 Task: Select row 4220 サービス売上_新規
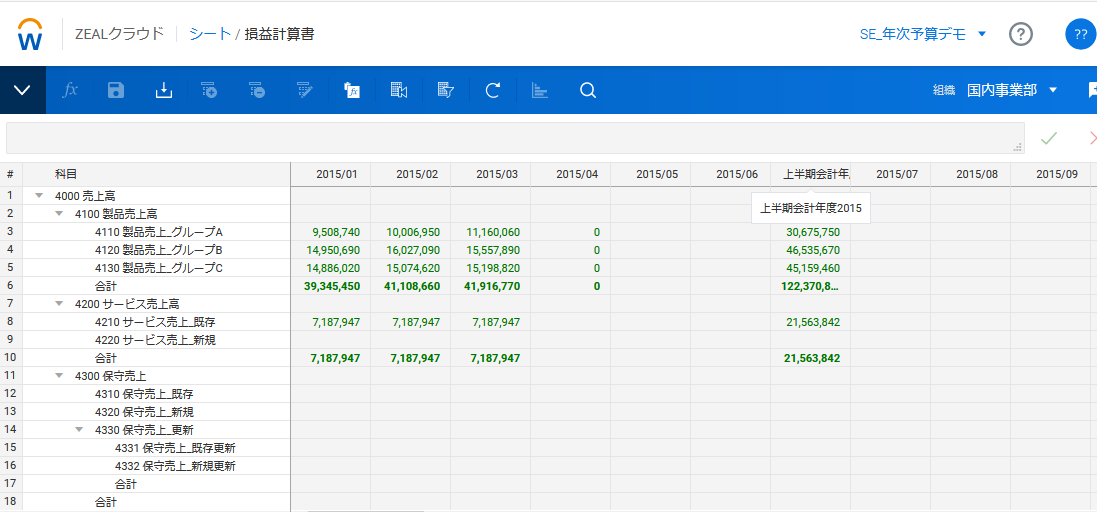153,340
